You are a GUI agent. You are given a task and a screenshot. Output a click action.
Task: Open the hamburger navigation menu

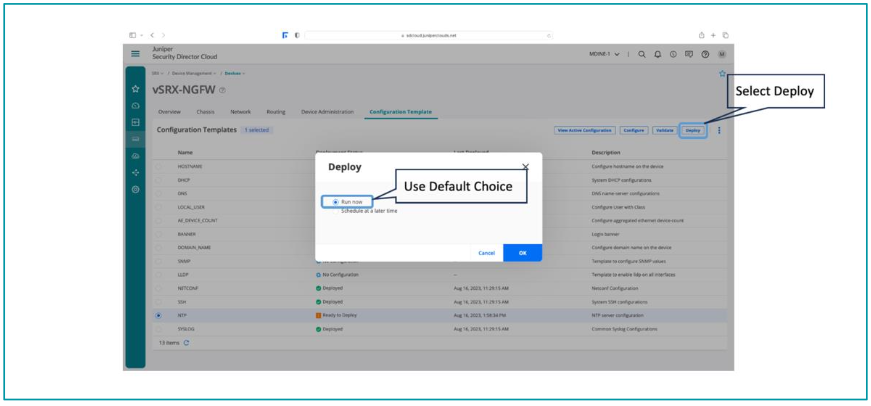(136, 54)
